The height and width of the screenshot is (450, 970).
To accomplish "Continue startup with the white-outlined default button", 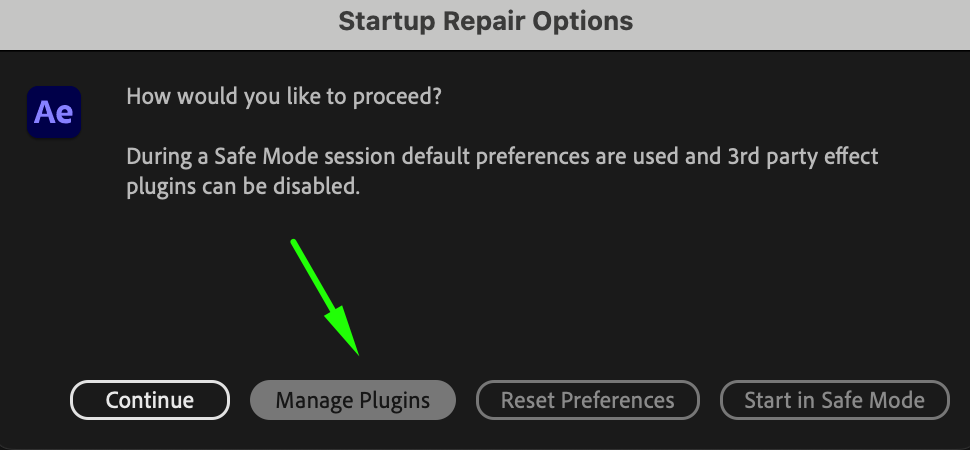I will click(x=150, y=400).
